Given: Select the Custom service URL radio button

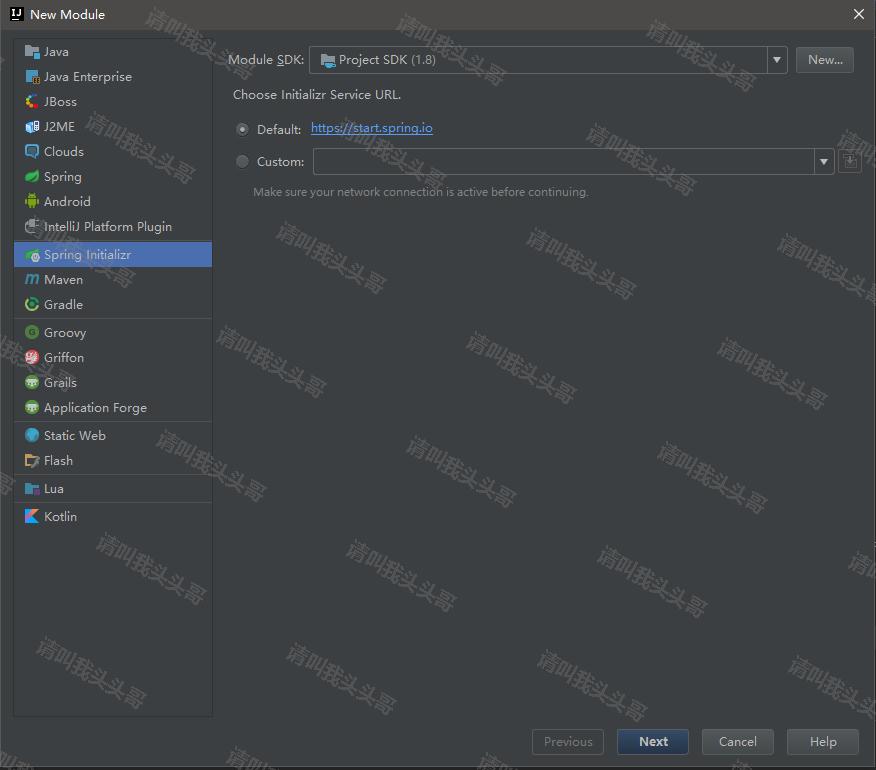Looking at the screenshot, I should [242, 162].
